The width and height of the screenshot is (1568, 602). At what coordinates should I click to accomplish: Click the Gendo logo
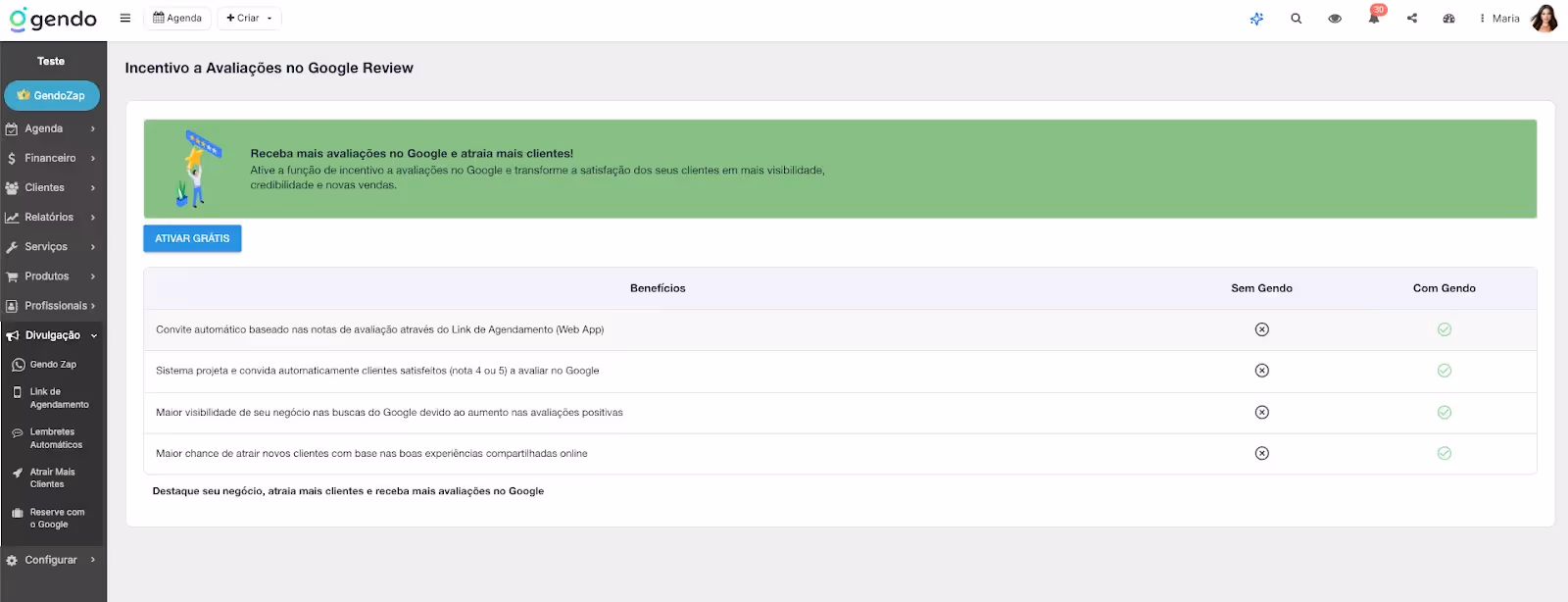[x=53, y=19]
